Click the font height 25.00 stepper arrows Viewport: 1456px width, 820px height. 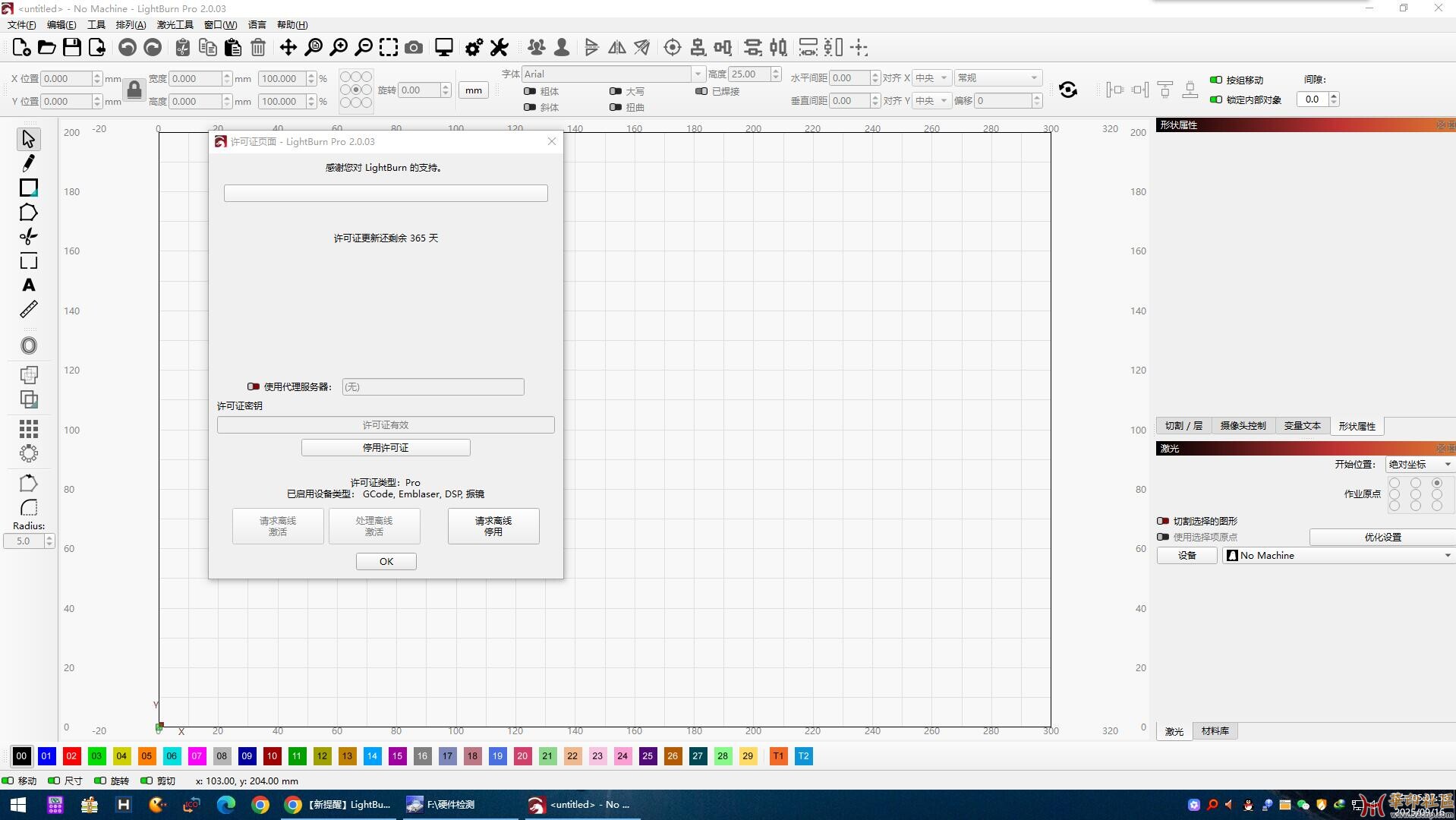[x=776, y=74]
